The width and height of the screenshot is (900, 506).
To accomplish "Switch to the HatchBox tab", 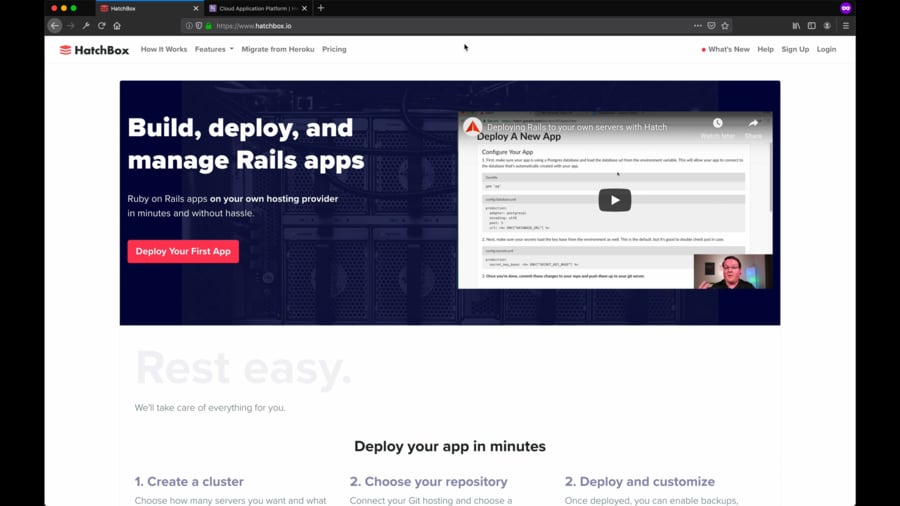I will pyautogui.click(x=149, y=9).
